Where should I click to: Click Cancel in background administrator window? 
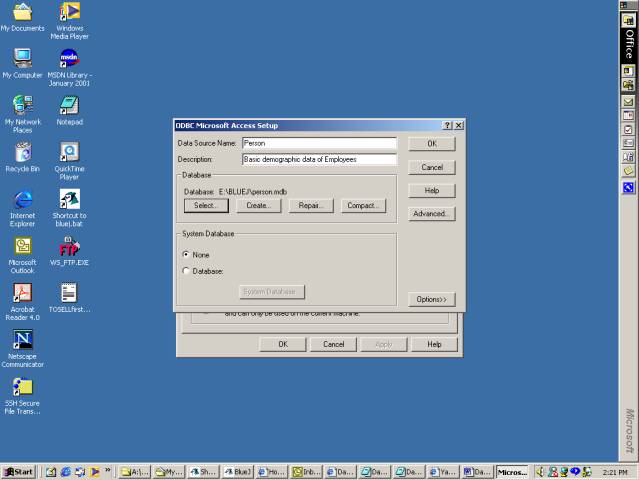tap(333, 344)
